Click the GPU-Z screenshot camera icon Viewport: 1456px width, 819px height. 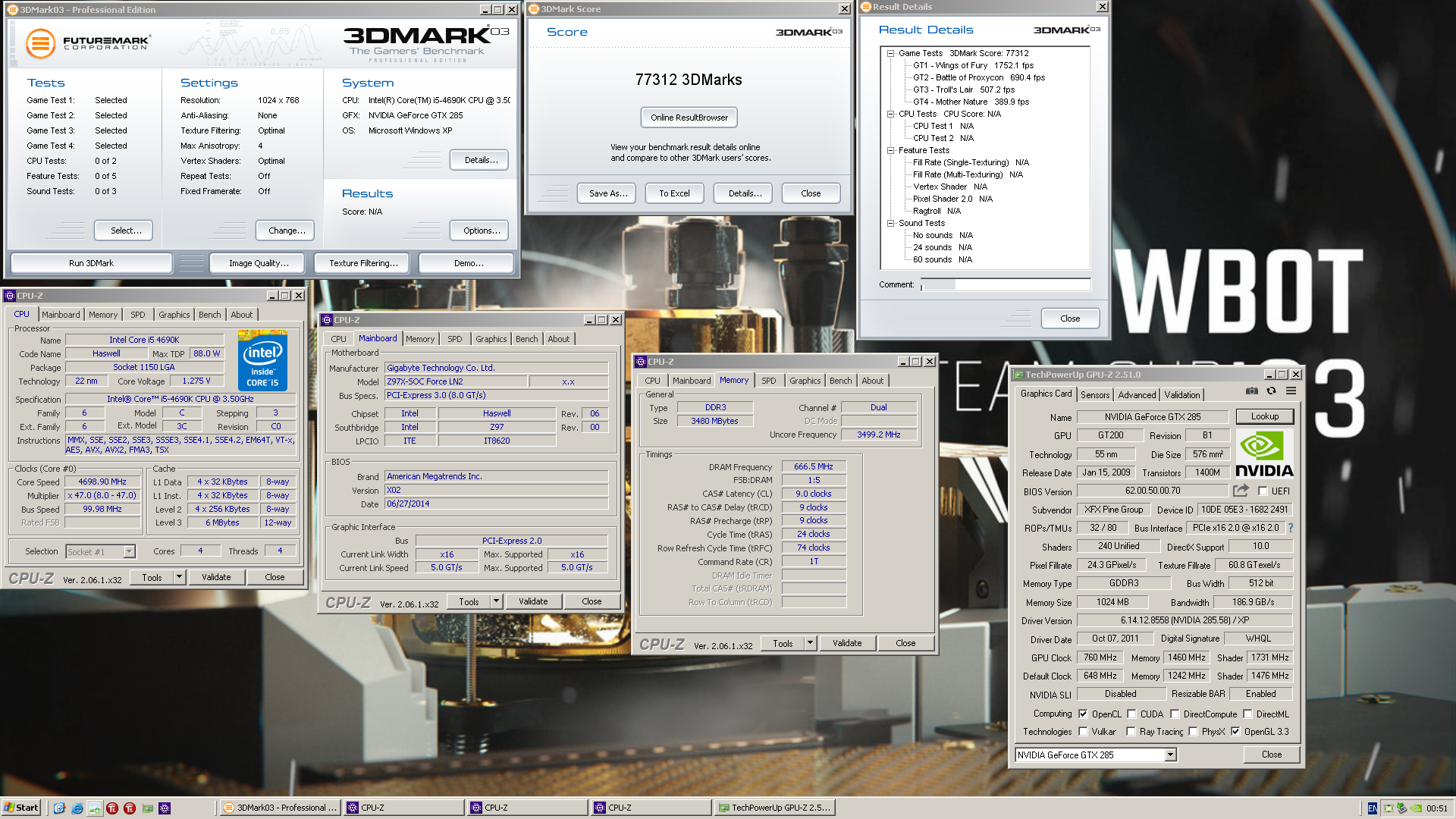pos(1251,391)
